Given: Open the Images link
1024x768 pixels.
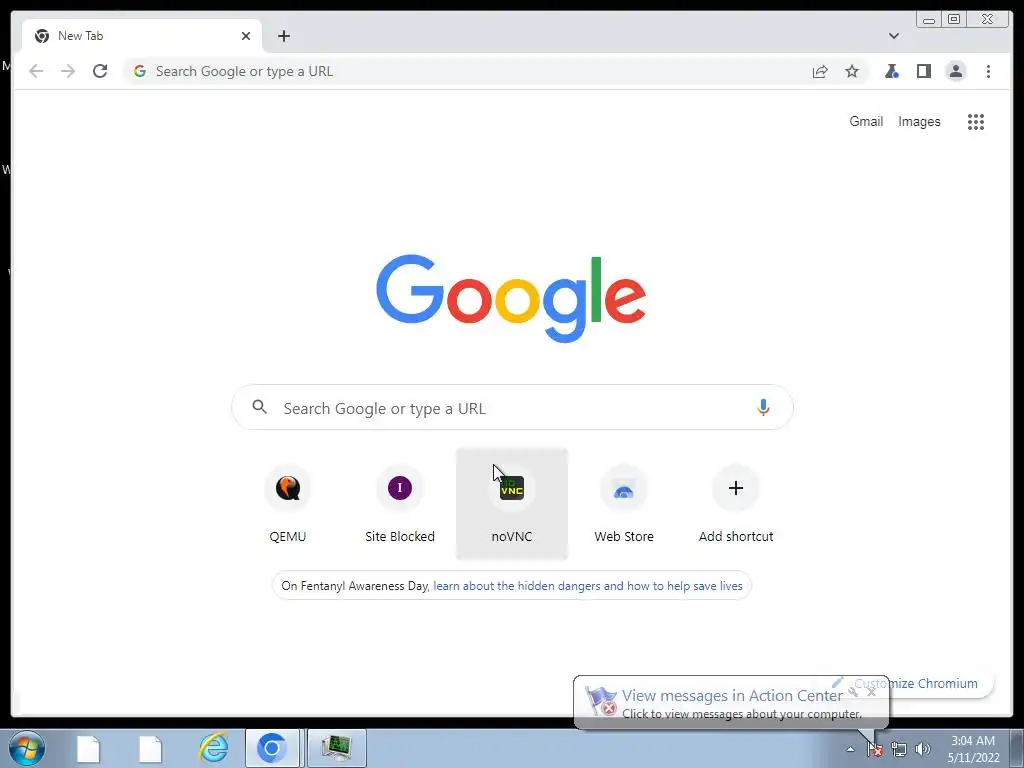Looking at the screenshot, I should tap(919, 121).
